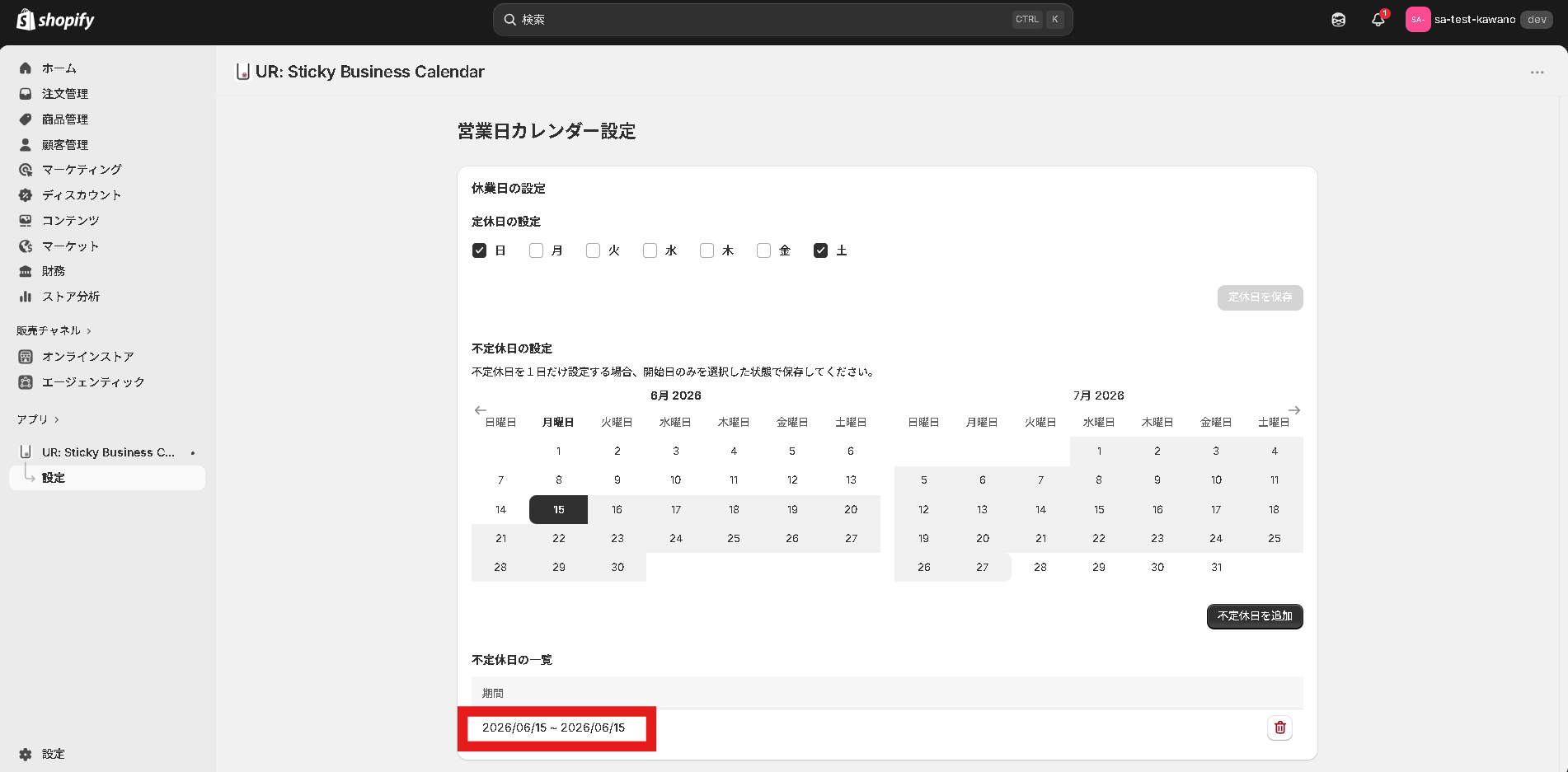The height and width of the screenshot is (772, 1568).
Task: Select June 30 in the calendar
Action: tap(617, 568)
